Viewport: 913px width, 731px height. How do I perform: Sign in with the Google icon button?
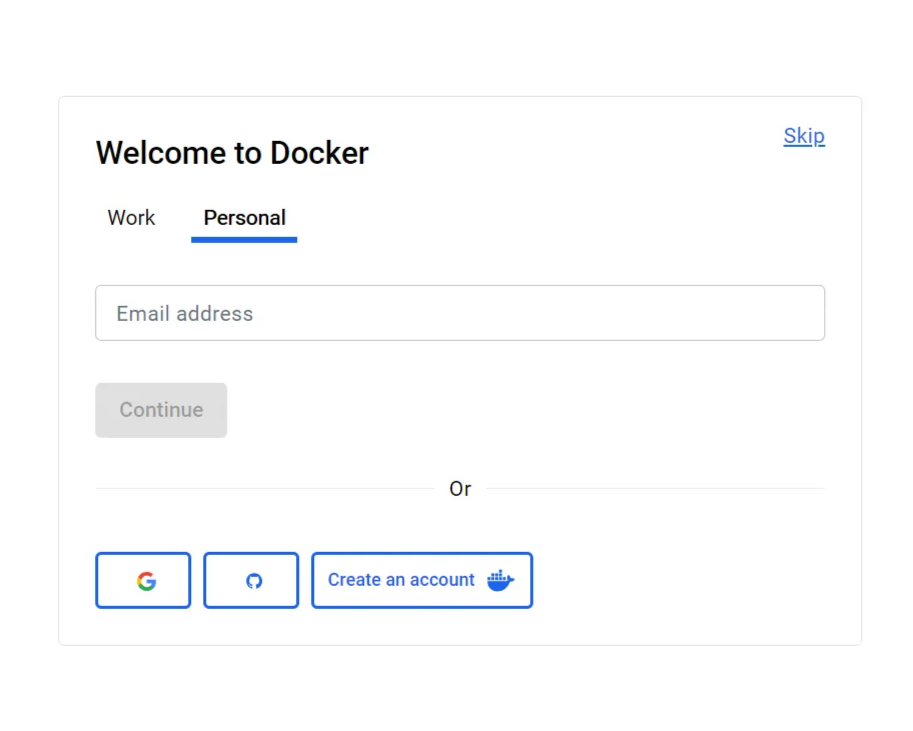(143, 580)
